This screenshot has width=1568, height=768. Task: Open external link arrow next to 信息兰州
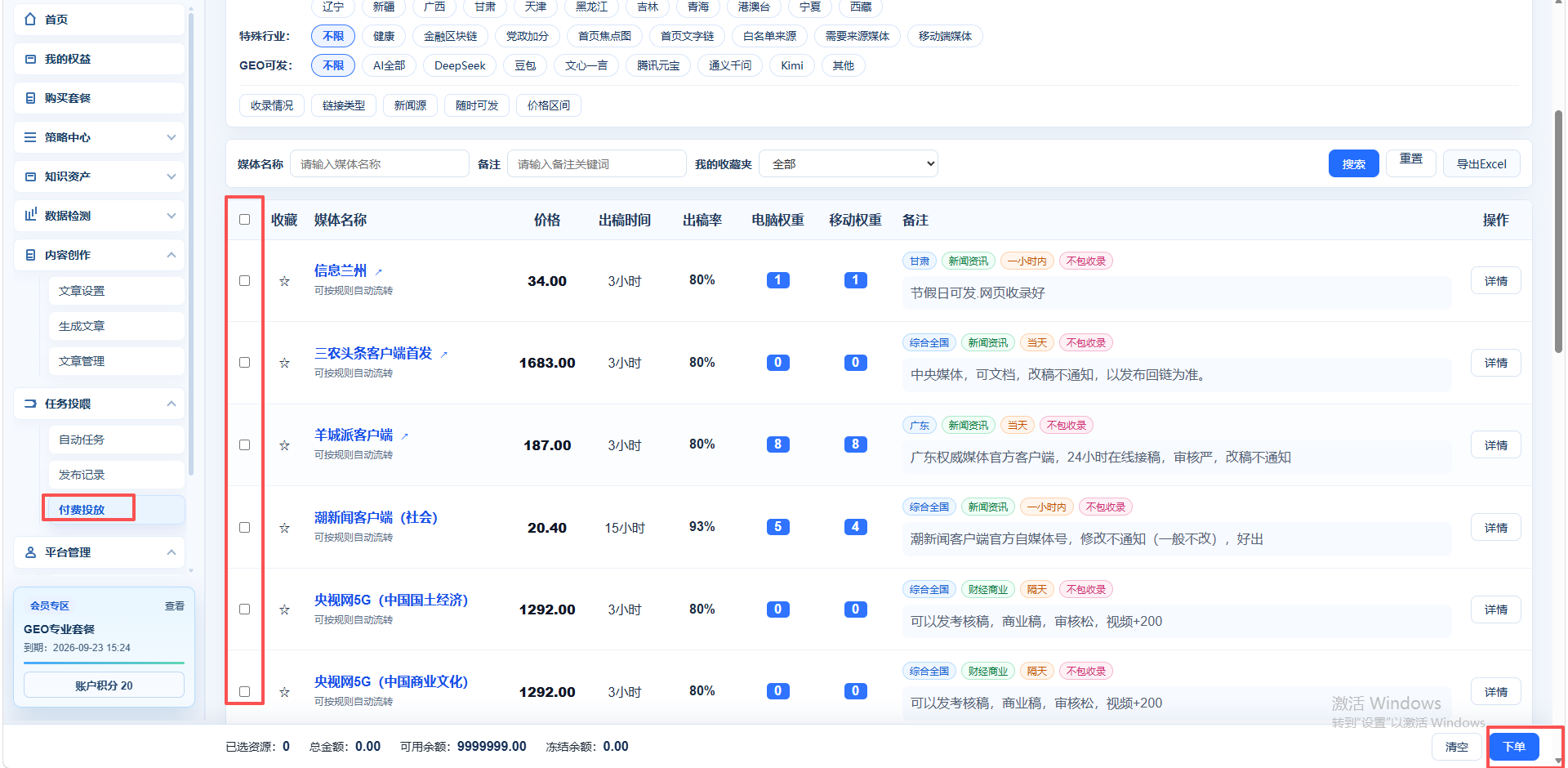[378, 272]
